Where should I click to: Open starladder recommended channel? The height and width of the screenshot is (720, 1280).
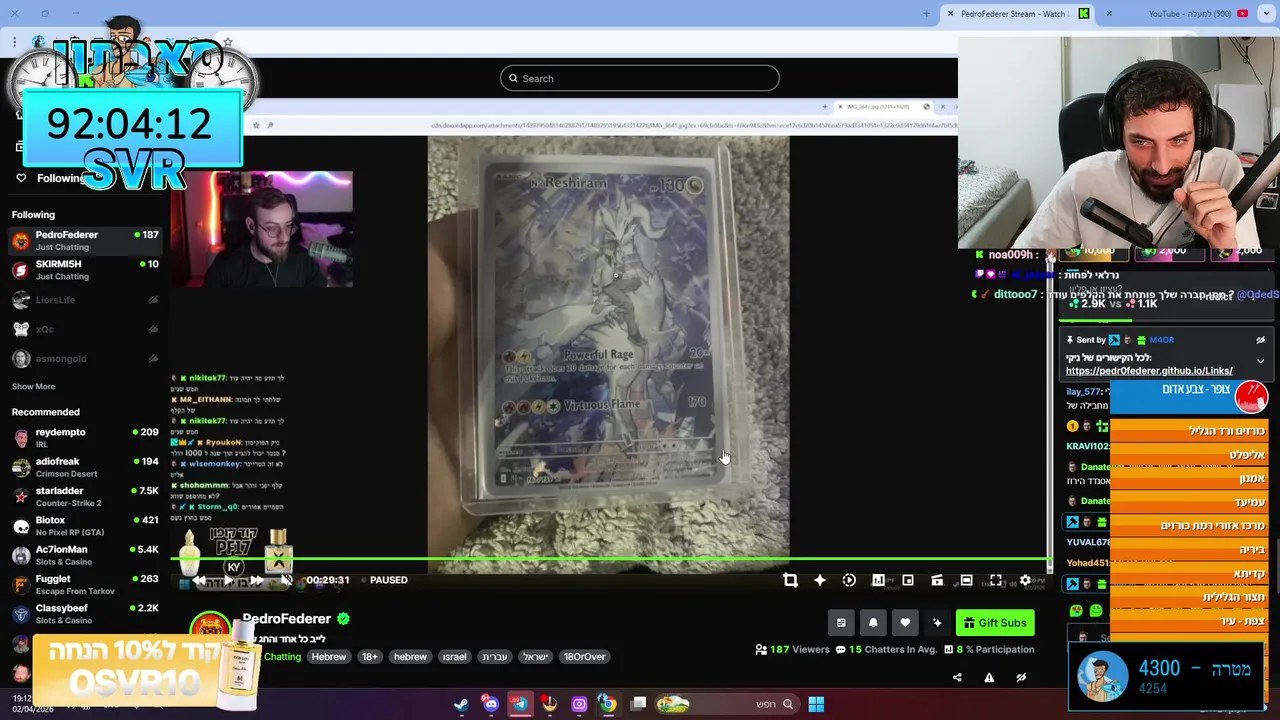(85, 496)
